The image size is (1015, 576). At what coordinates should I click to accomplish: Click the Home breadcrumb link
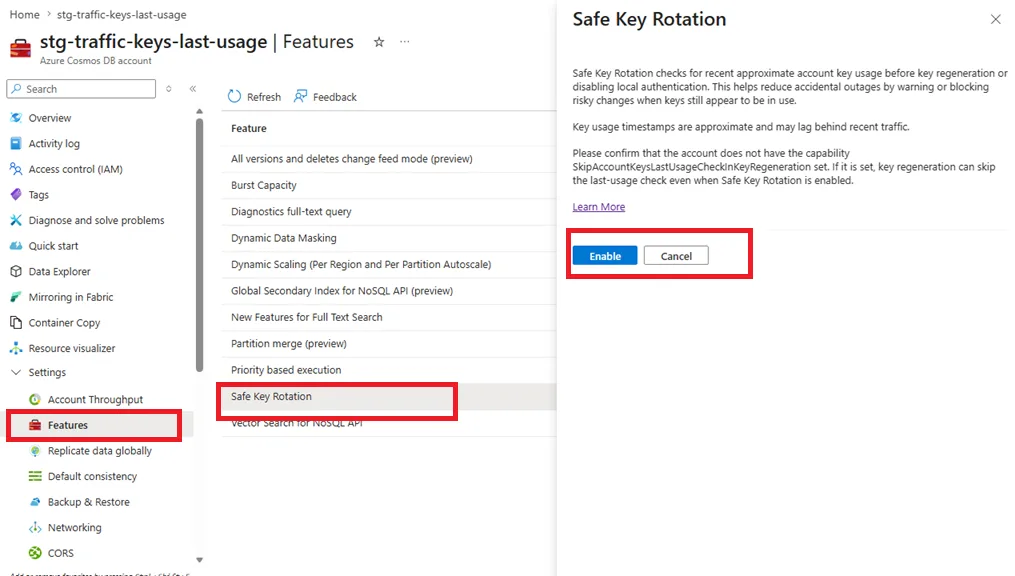point(25,14)
